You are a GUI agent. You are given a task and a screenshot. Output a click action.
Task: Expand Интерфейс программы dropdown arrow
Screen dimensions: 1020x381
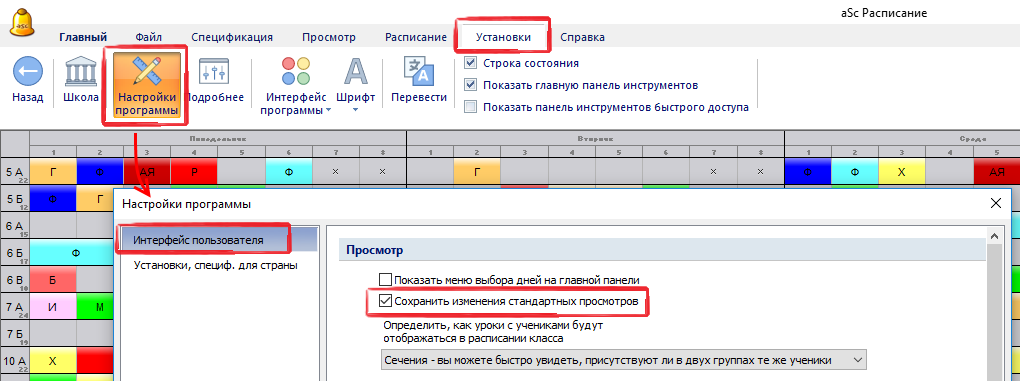coord(329,110)
